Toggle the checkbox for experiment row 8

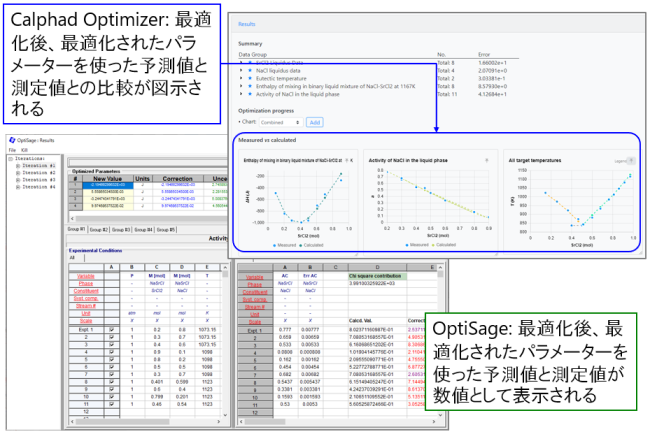pyautogui.click(x=112, y=382)
